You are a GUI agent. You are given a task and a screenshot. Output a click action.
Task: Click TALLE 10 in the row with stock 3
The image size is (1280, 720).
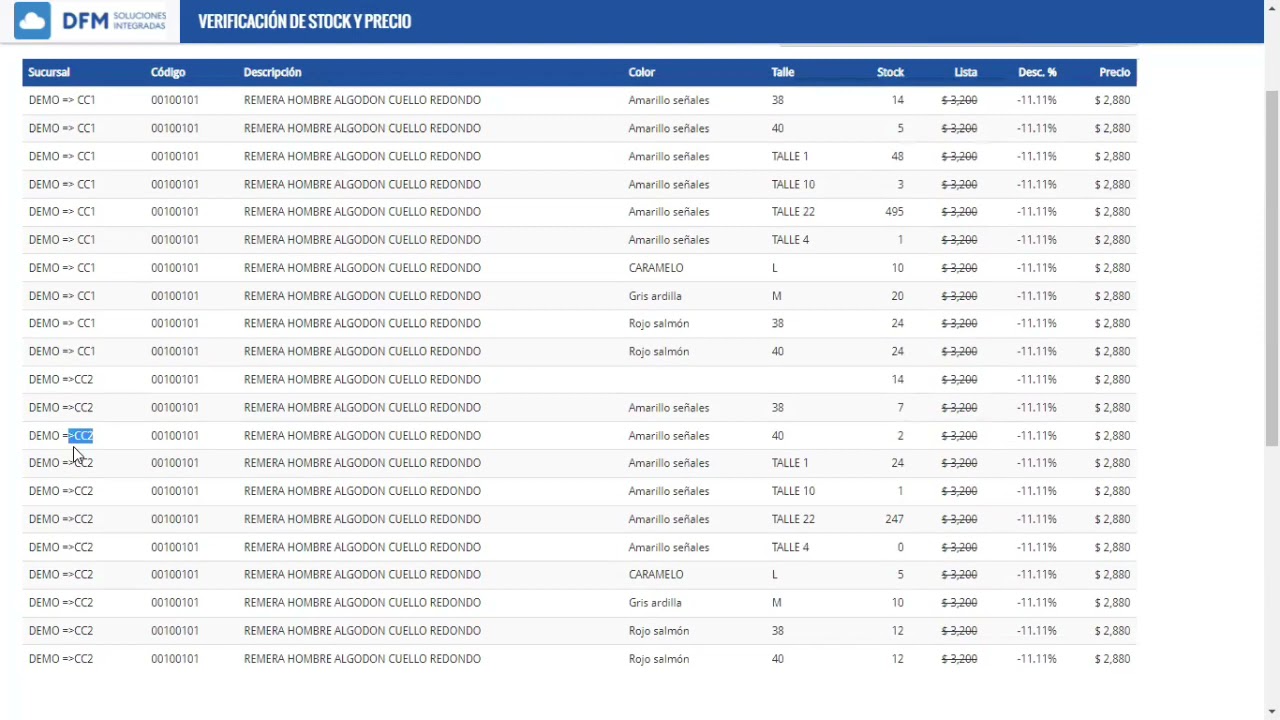point(793,184)
